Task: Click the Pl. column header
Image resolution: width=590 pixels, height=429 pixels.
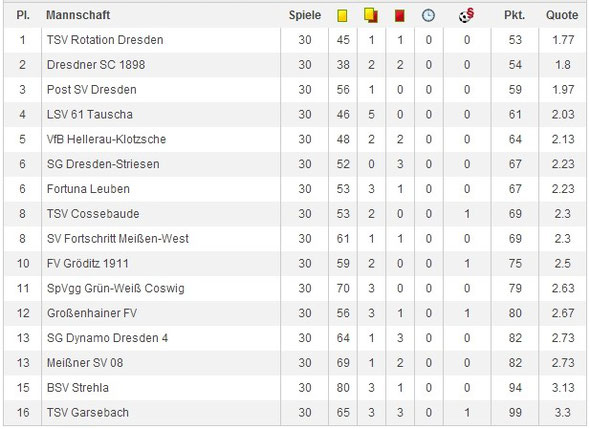Action: (x=23, y=15)
